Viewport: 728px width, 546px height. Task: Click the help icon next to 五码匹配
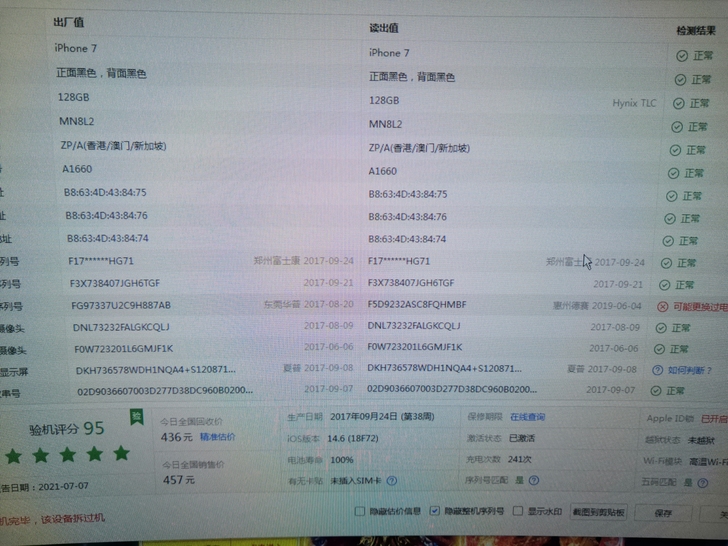point(702,483)
